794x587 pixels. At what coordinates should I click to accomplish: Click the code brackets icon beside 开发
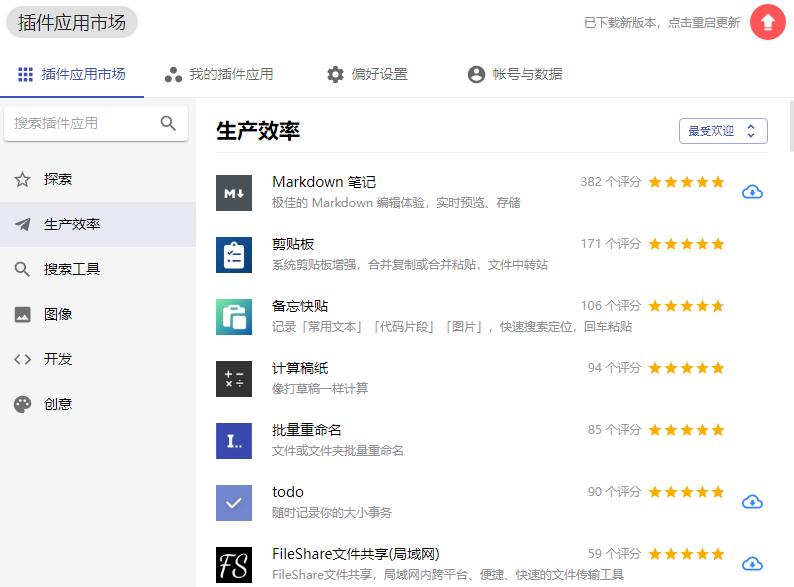point(22,359)
